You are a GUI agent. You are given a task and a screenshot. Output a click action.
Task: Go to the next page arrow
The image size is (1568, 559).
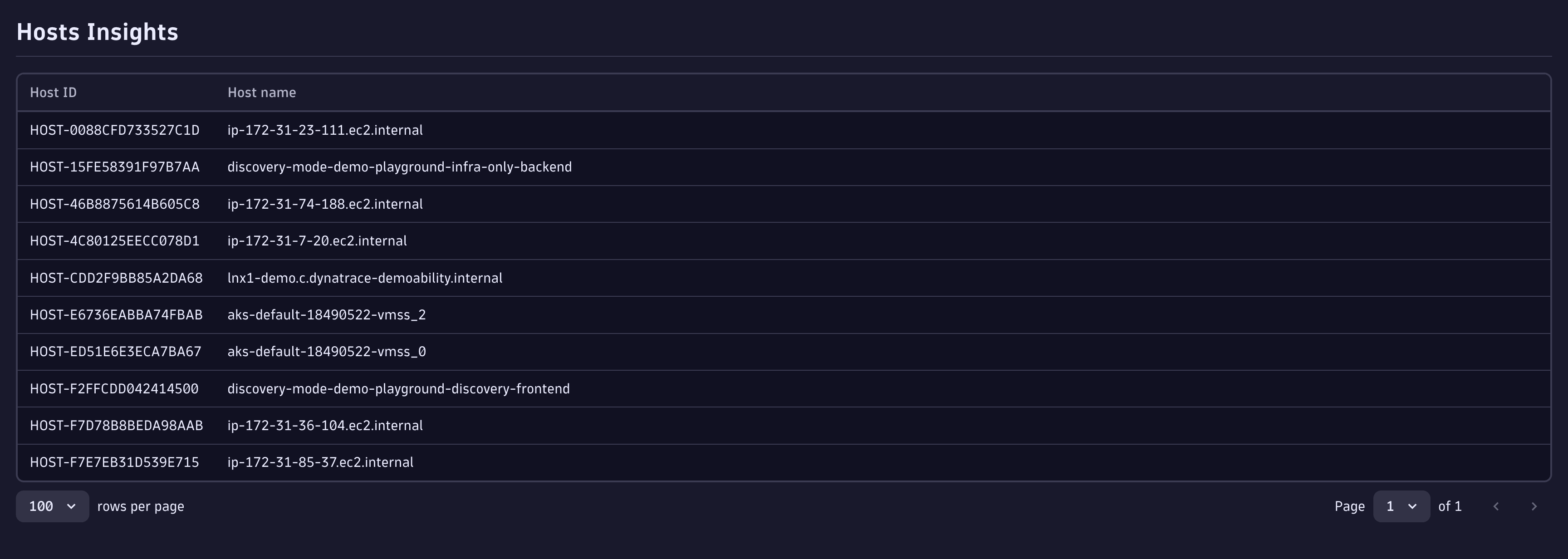click(1534, 507)
